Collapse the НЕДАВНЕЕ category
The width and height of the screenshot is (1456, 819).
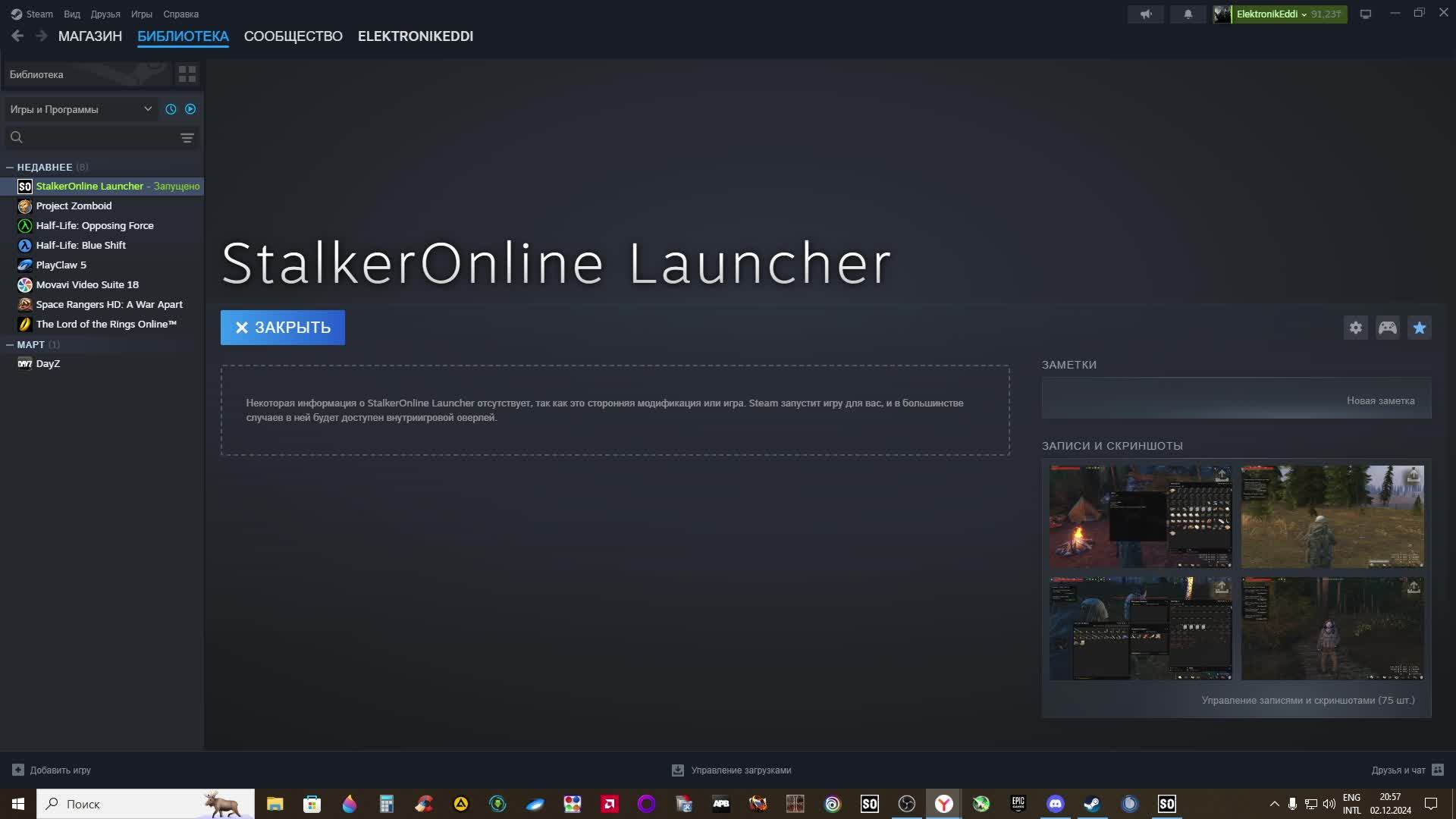coord(10,167)
